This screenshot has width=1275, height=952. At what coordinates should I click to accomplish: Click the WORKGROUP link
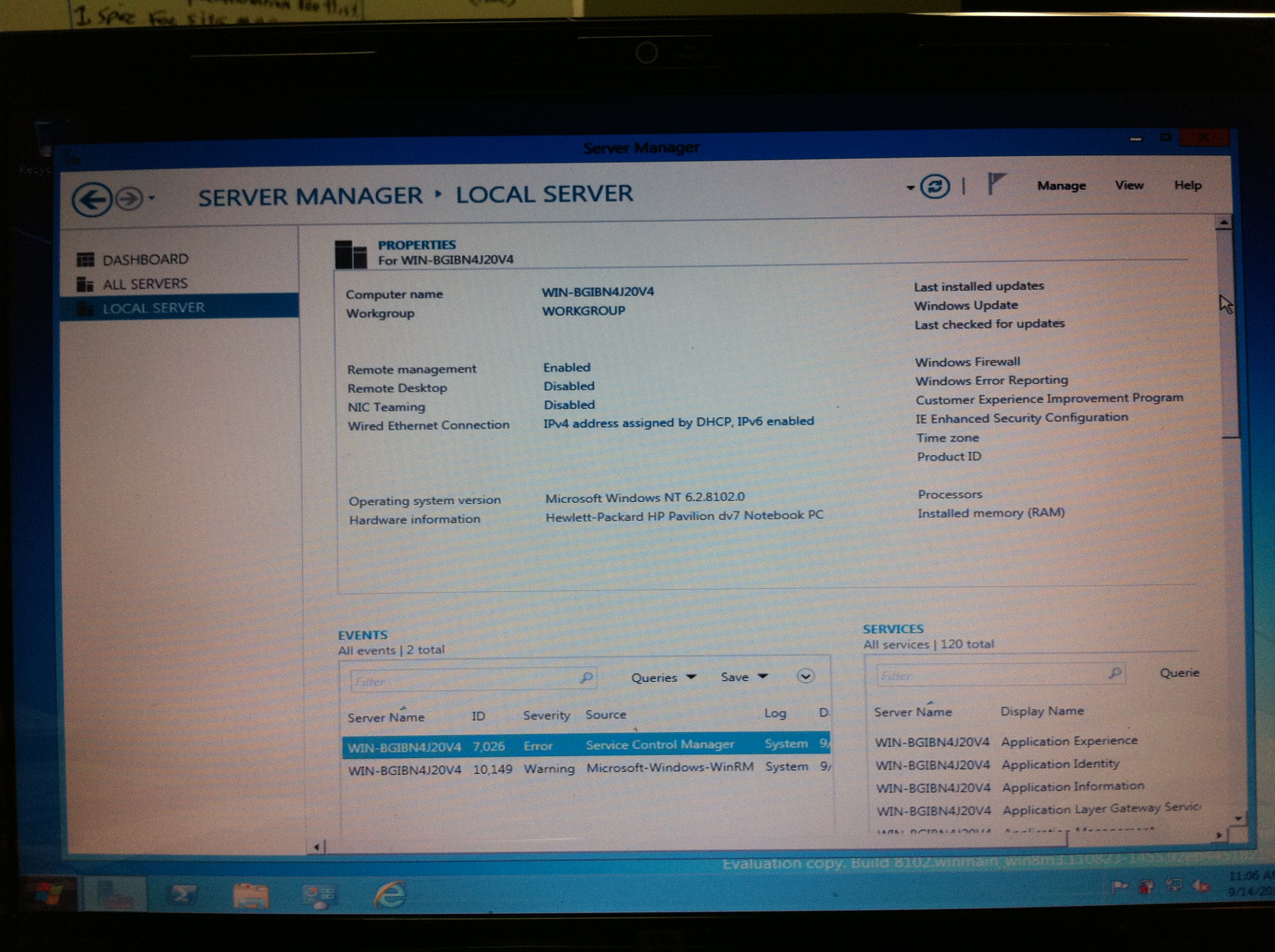(583, 311)
